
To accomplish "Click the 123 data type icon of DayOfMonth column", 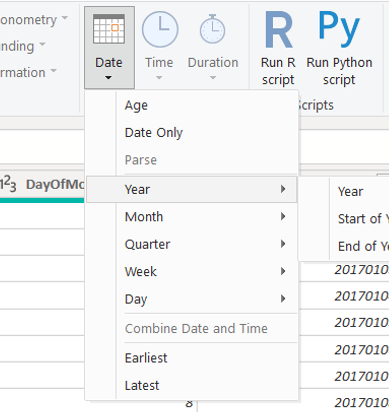I will coord(8,184).
